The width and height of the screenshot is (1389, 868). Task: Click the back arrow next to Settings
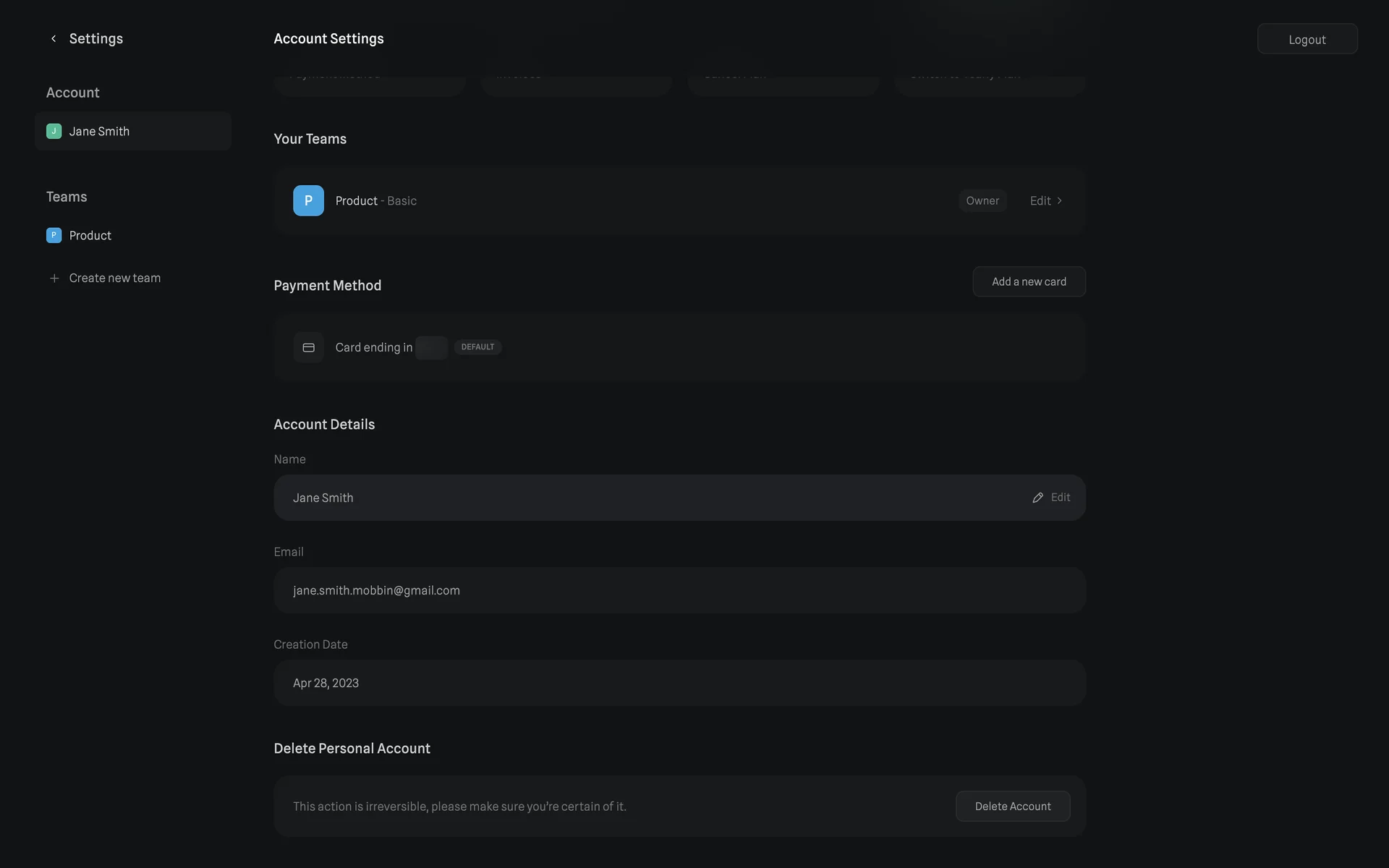[54, 39]
